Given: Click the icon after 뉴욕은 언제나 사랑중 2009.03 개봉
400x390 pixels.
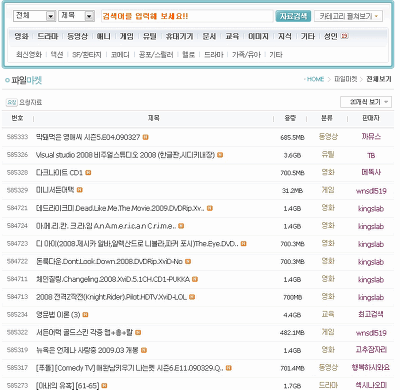Looking at the screenshot, I should [x=144, y=350].
